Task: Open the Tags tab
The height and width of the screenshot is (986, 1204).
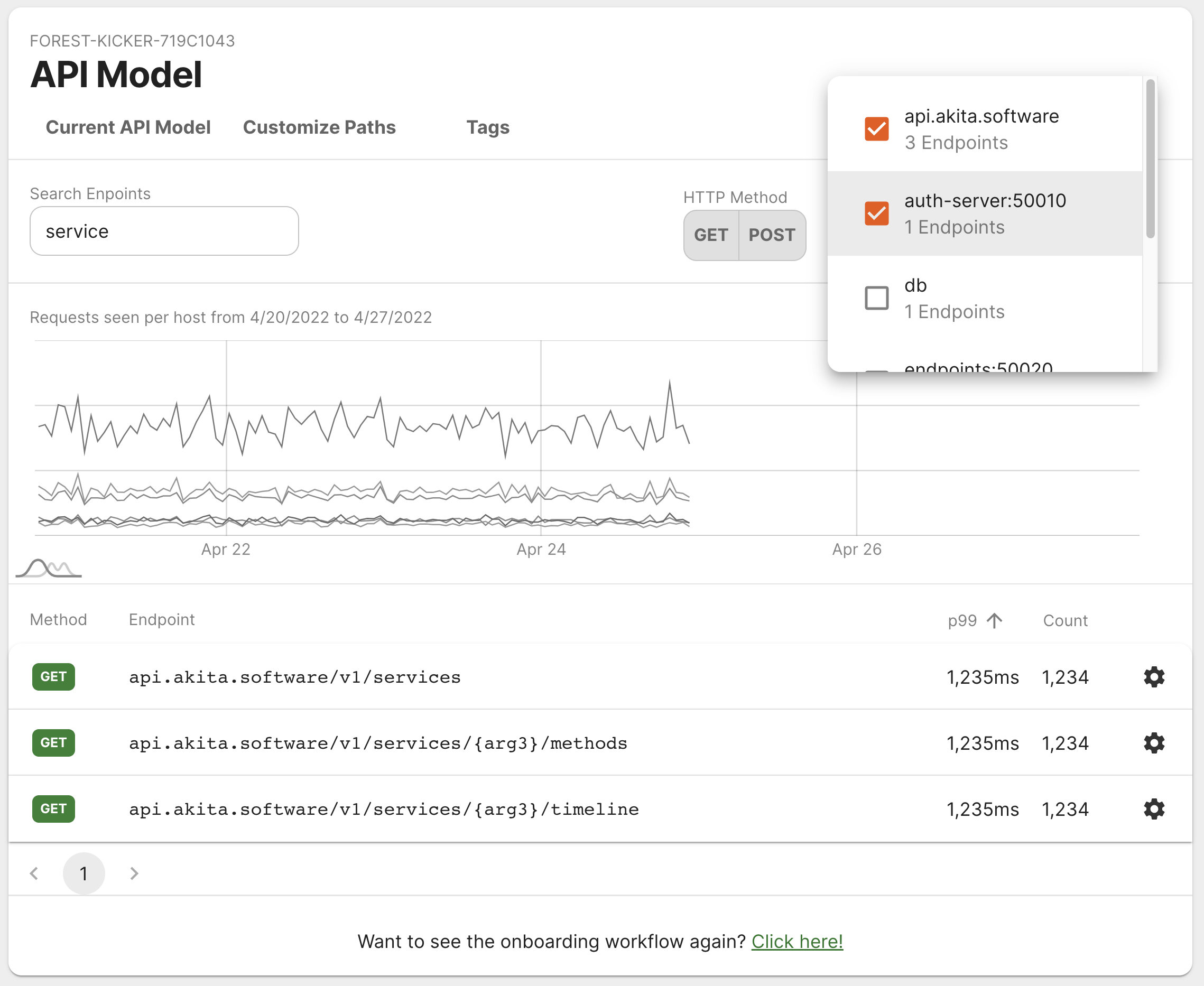Action: (x=487, y=127)
